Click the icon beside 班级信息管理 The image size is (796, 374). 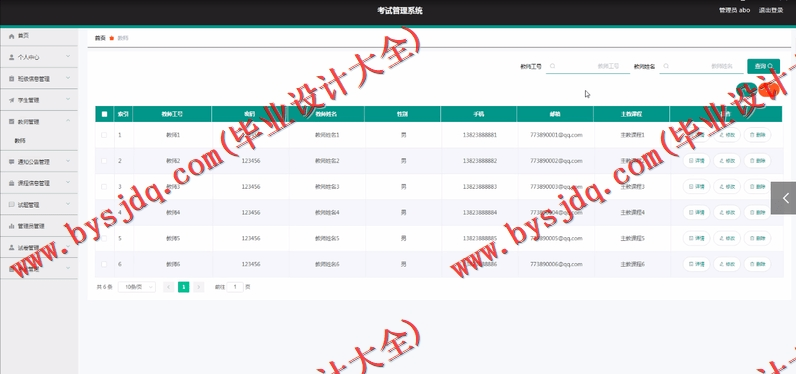click(12, 79)
